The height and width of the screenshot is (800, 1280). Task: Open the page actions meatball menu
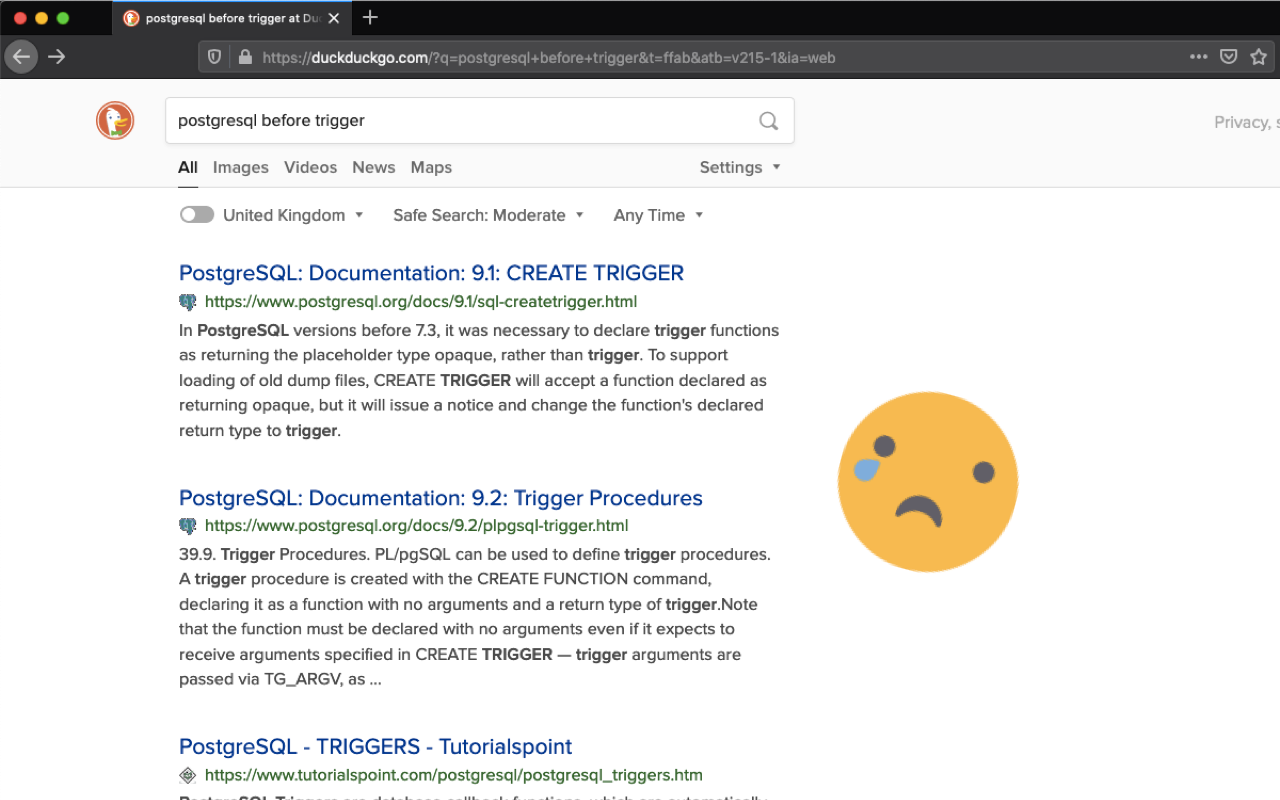[x=1199, y=56]
